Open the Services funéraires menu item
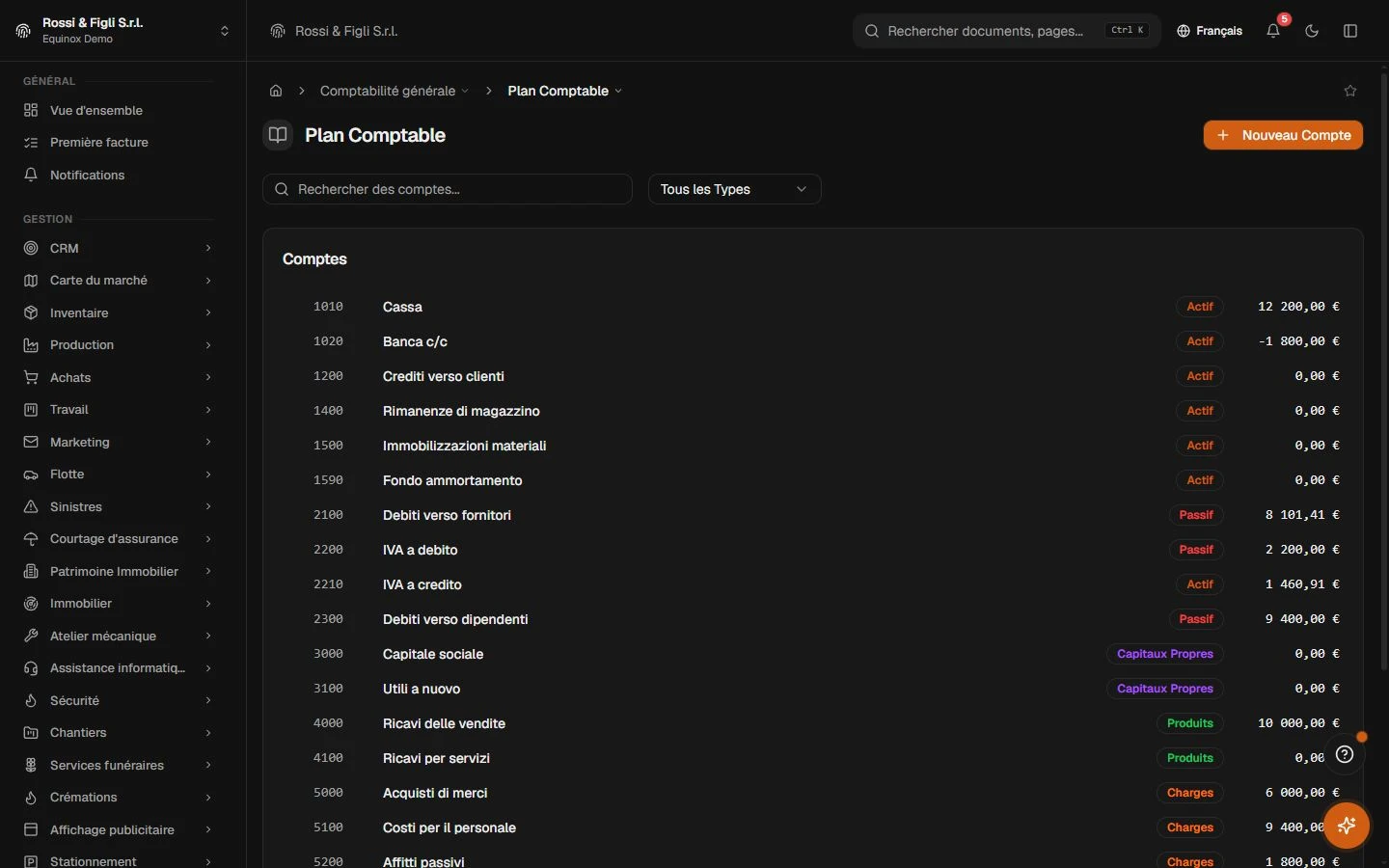1389x868 pixels. (118, 765)
